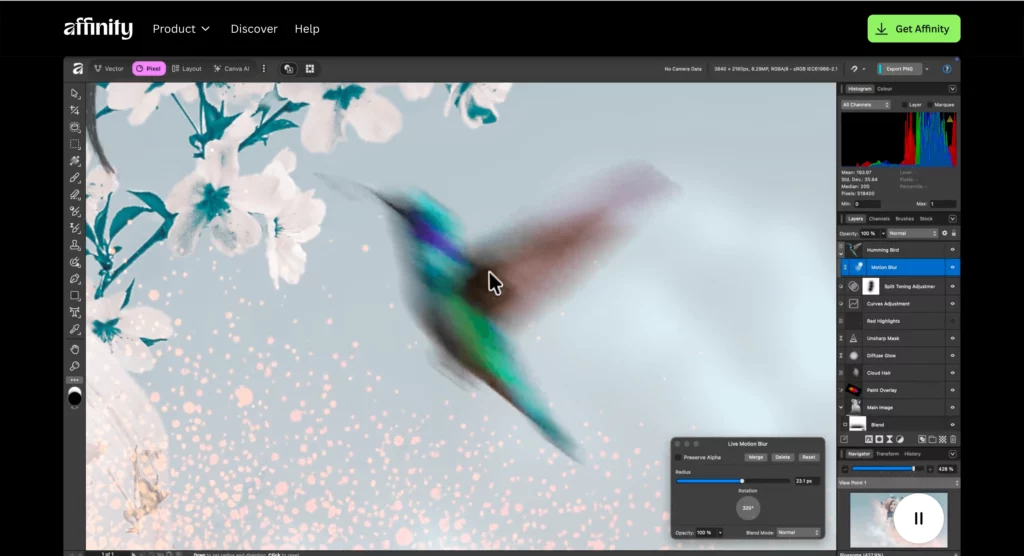Pause the video playback

coord(918,518)
